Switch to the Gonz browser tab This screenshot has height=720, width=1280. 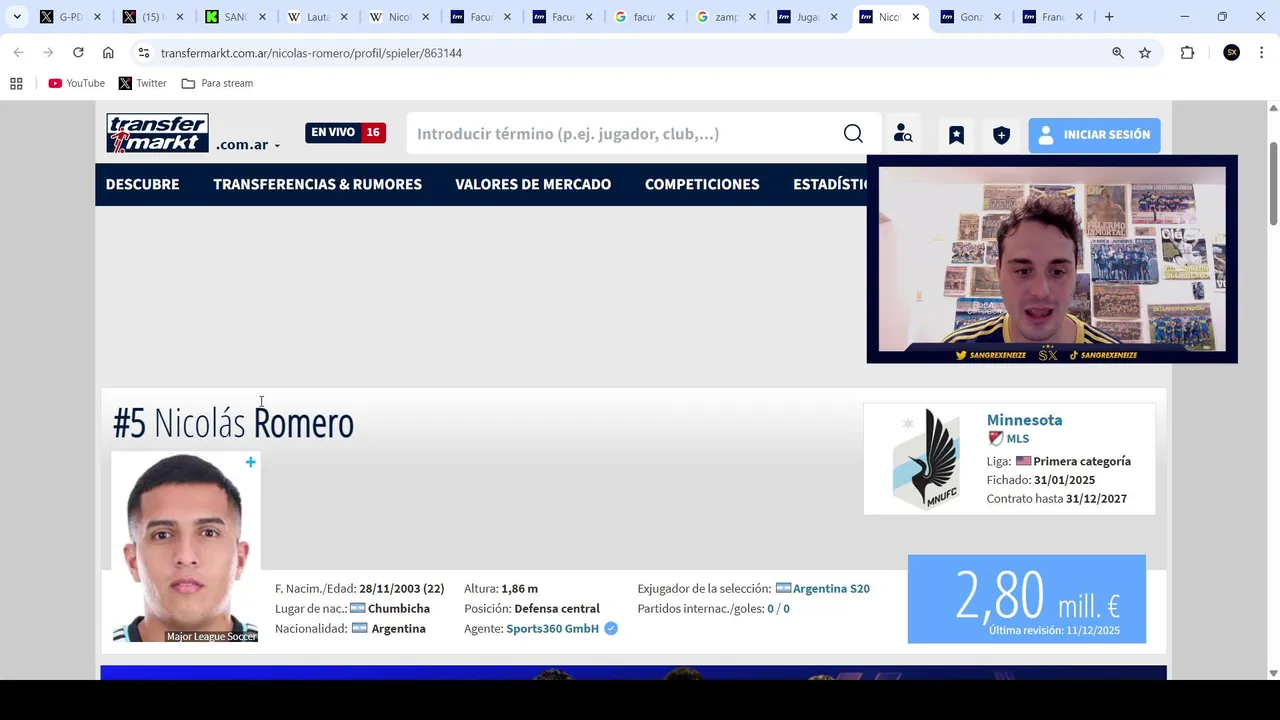click(970, 17)
